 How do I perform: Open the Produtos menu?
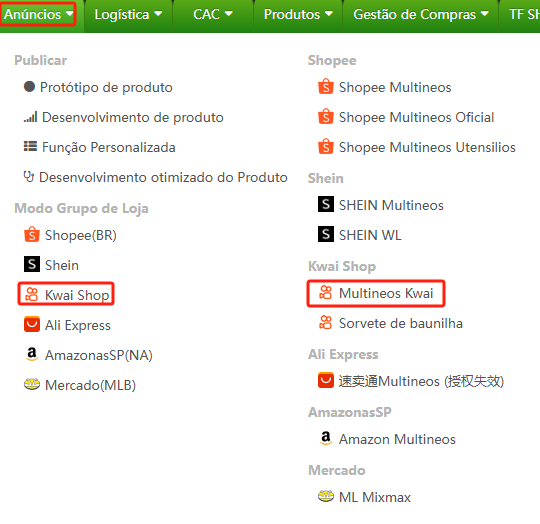[x=298, y=14]
